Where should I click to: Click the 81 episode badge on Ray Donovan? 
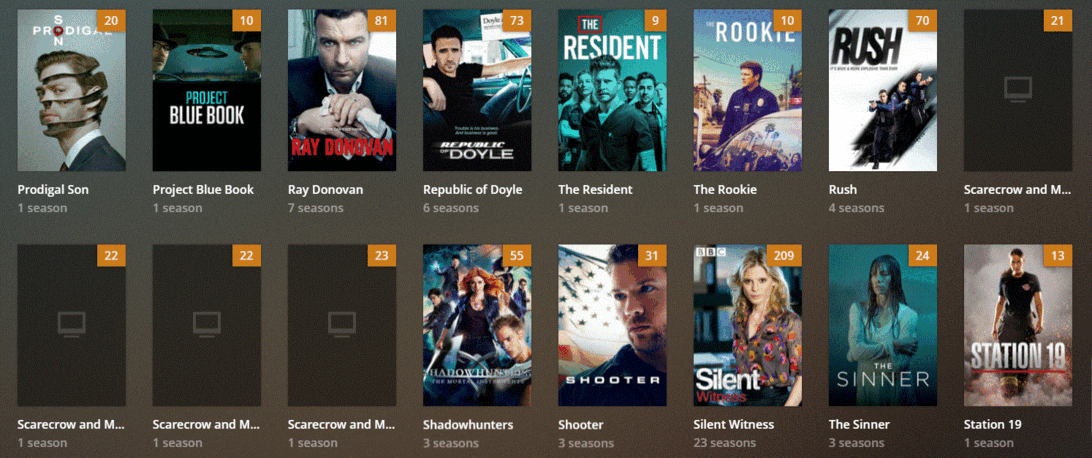pyautogui.click(x=382, y=21)
